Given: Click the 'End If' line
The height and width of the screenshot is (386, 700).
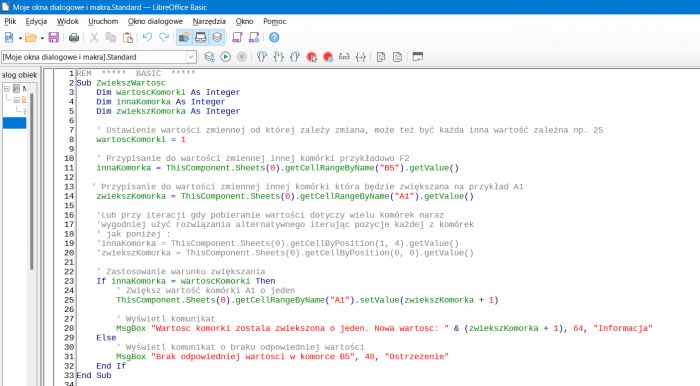Looking at the screenshot, I should (x=111, y=366).
